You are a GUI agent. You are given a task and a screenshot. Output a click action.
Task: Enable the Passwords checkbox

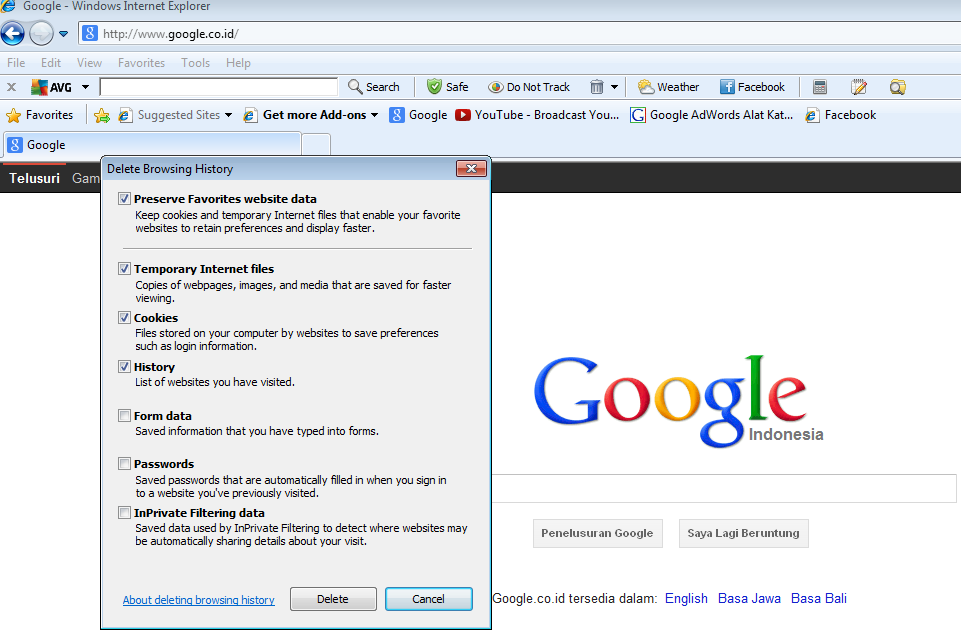coord(124,464)
